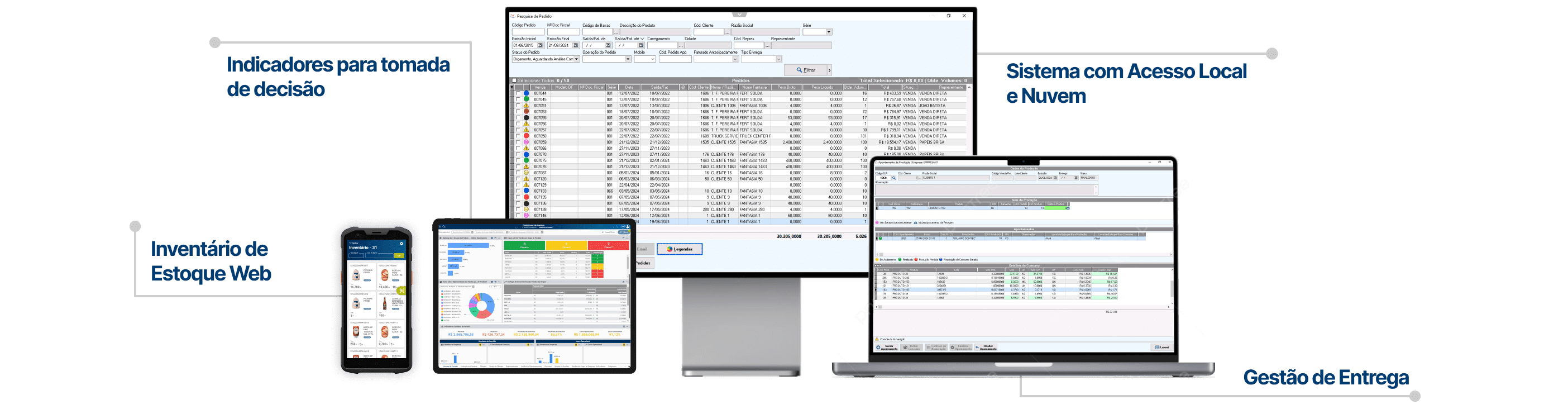Click the Legendas button
This screenshot has width=1568, height=409.
(680, 249)
